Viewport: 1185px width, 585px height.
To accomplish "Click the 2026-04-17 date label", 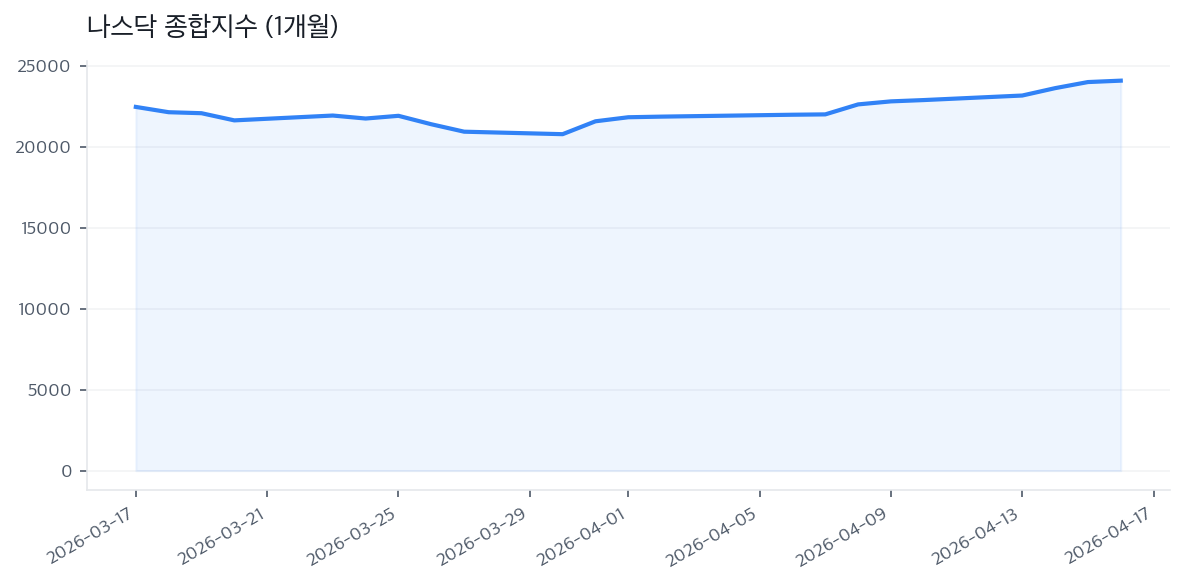I will (x=1108, y=530).
